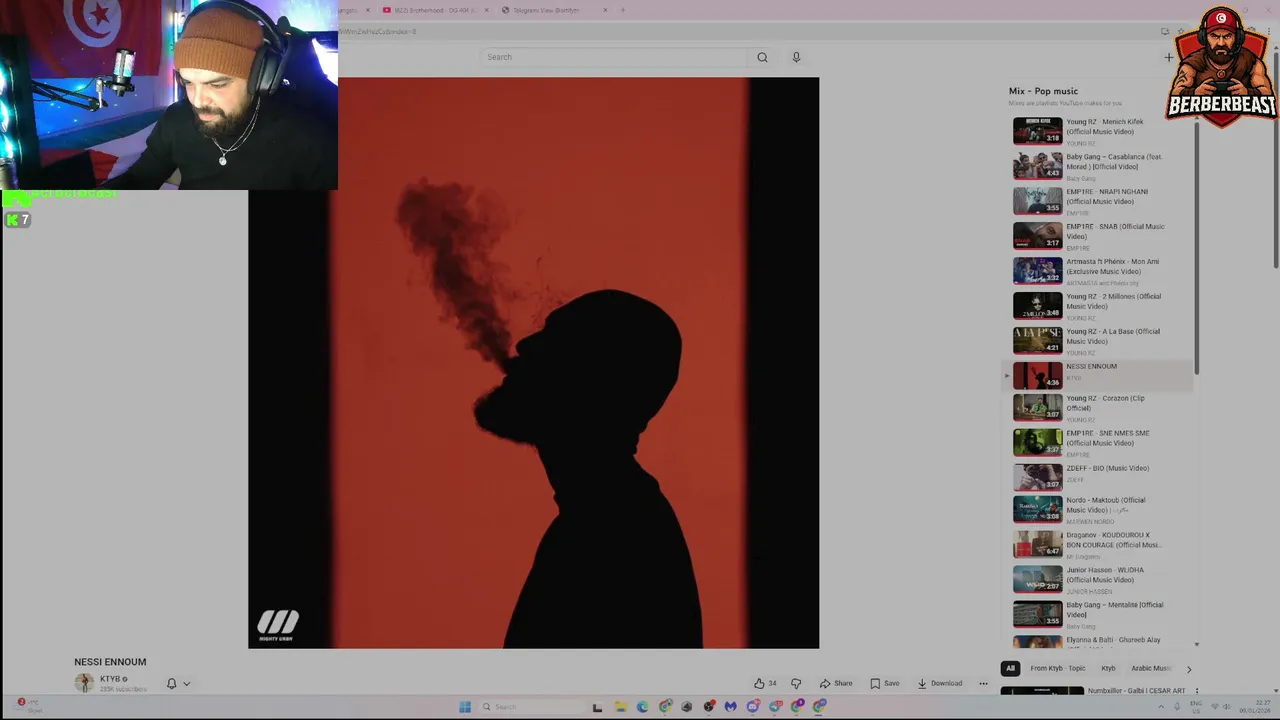Click the playlist scroll-down arrow
The image size is (1280, 720).
click(x=1196, y=645)
